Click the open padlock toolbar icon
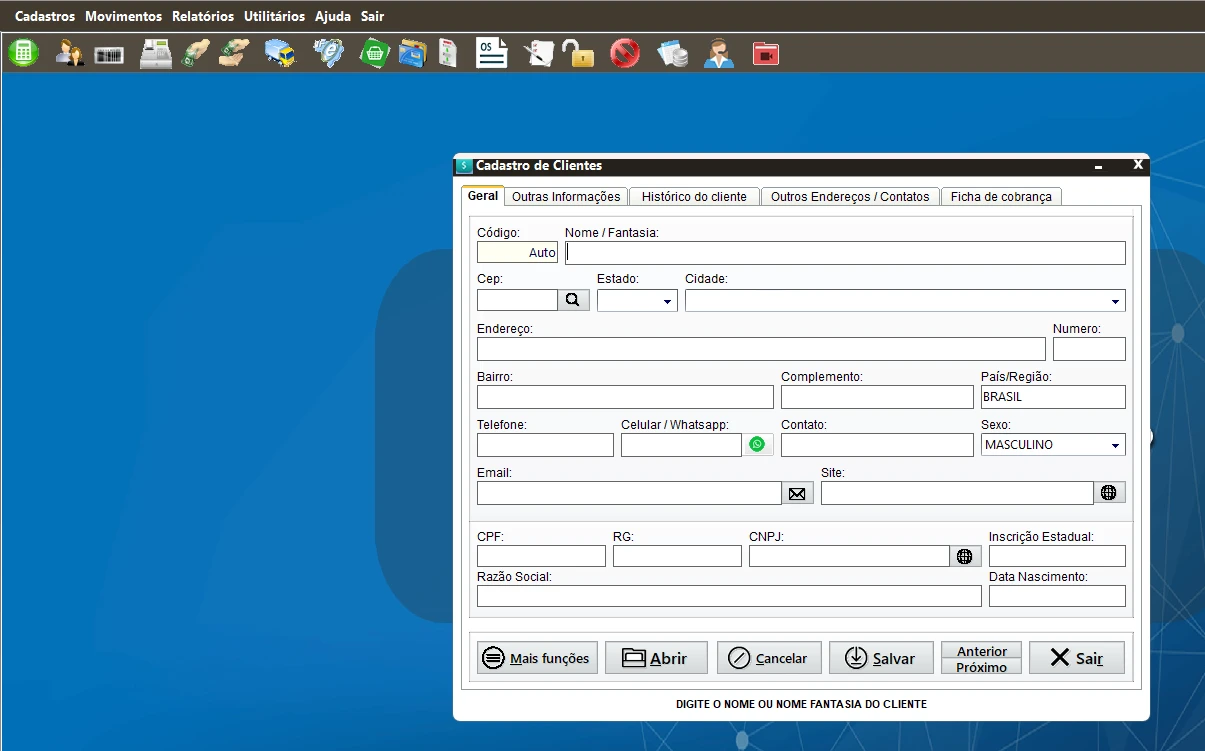The height and width of the screenshot is (751, 1205). (578, 53)
